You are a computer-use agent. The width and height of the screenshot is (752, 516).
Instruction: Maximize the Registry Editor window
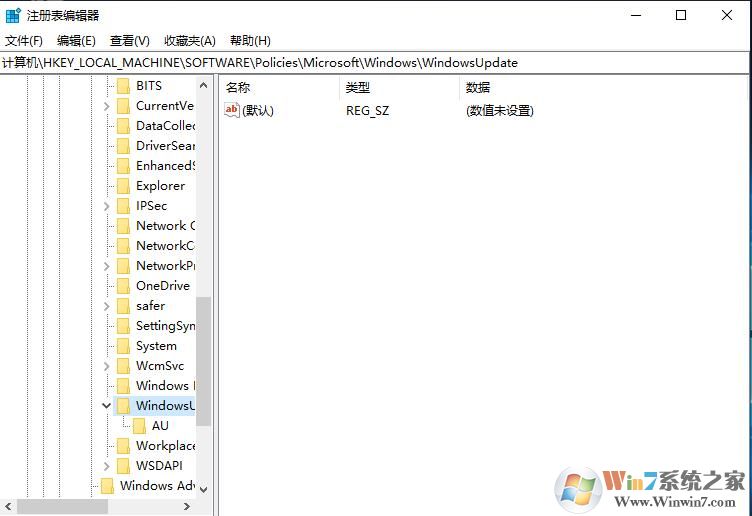[x=681, y=15]
